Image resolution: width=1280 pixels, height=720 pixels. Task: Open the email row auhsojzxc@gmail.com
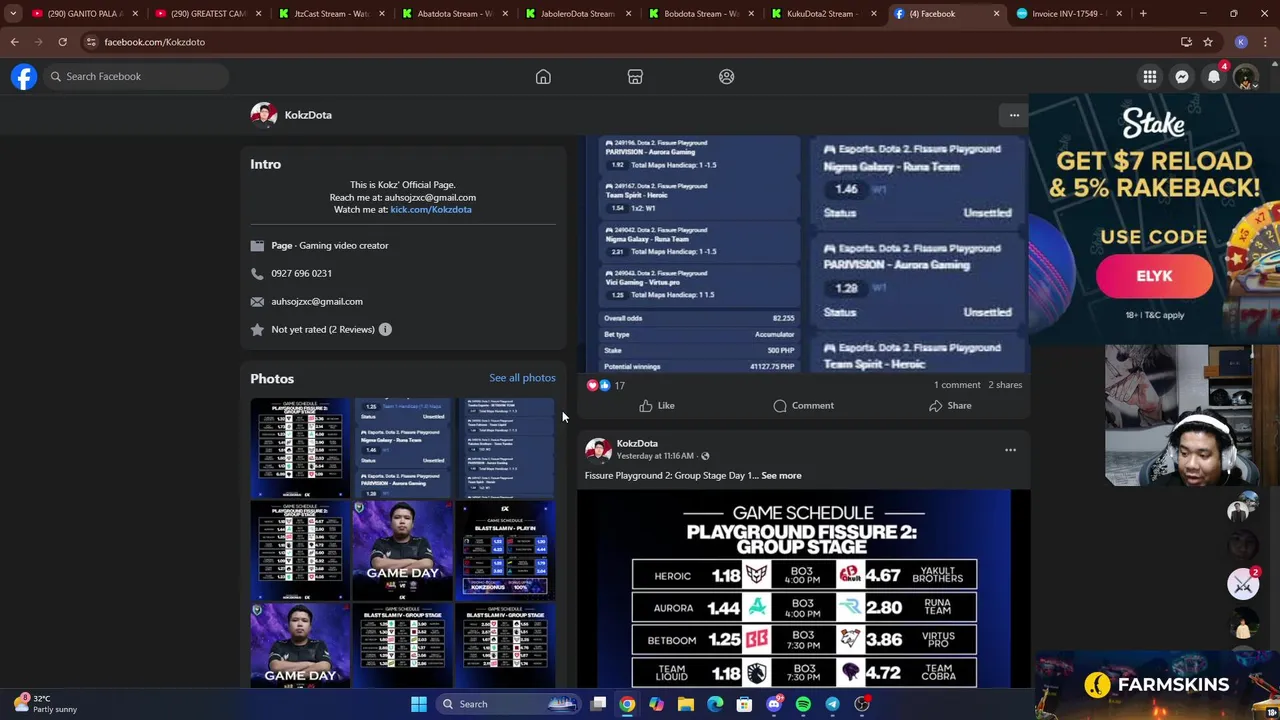(317, 301)
